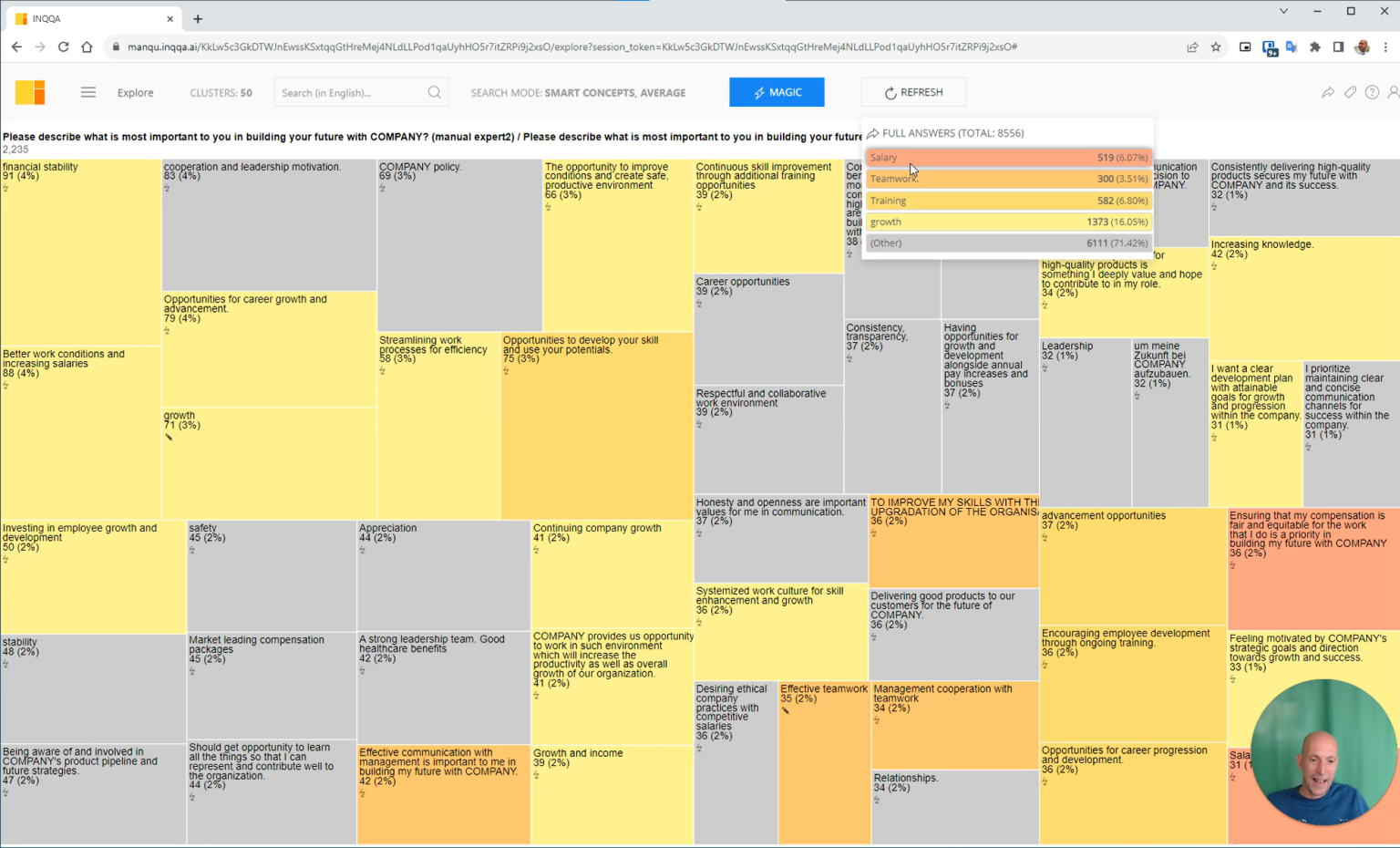Select the tag label icon
The image size is (1400, 848).
(x=1351, y=92)
